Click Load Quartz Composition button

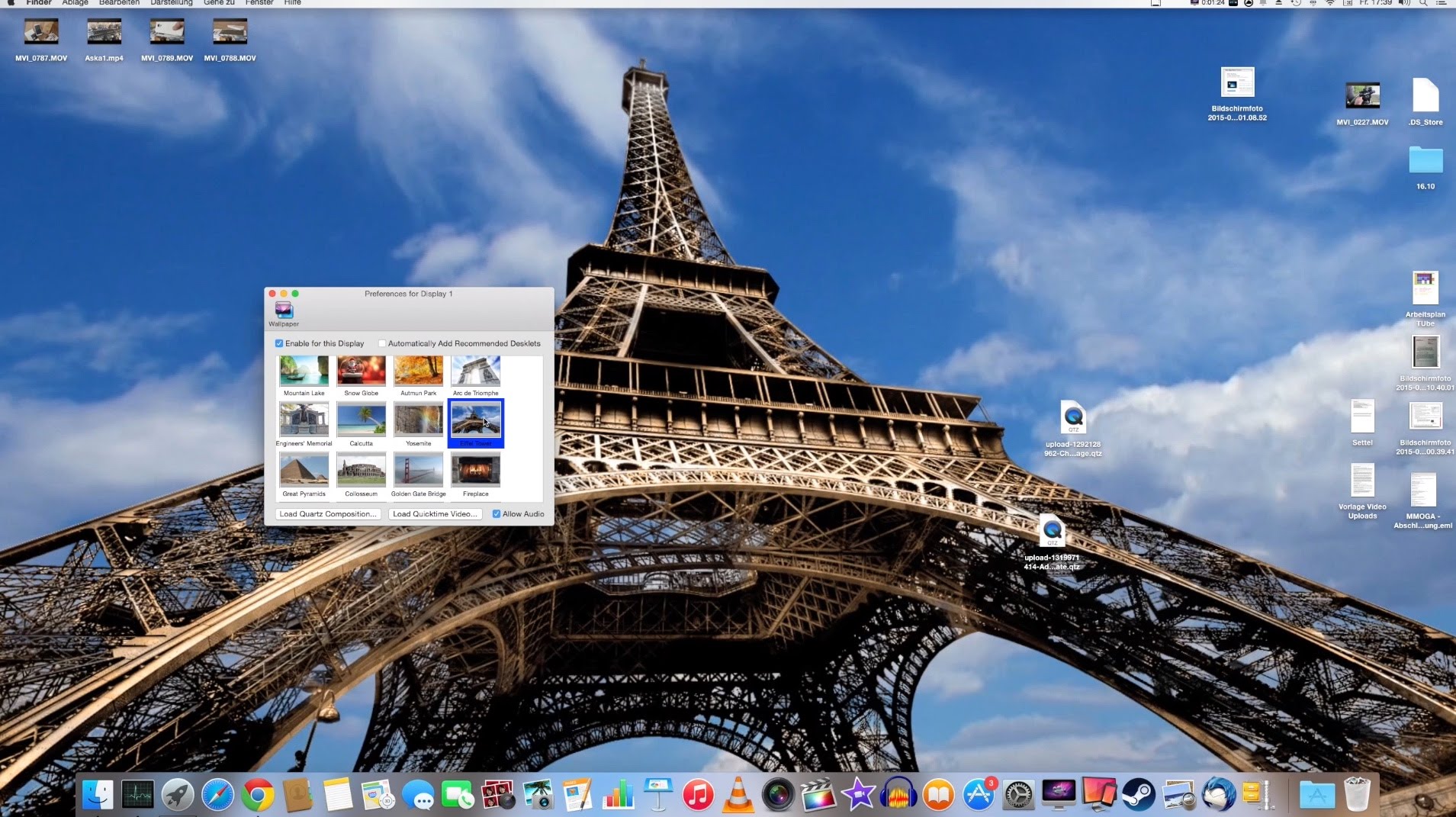327,514
